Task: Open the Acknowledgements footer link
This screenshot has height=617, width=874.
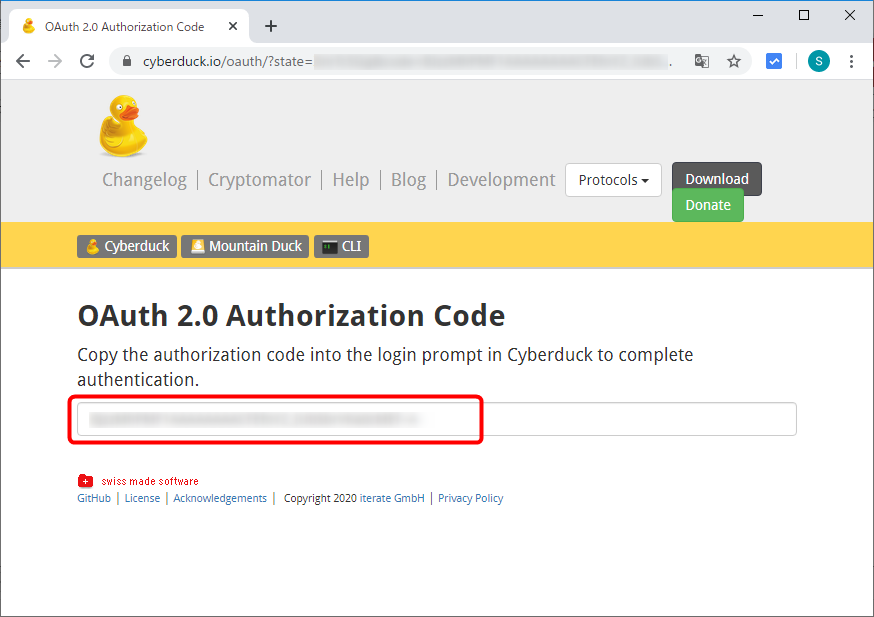Action: click(220, 498)
